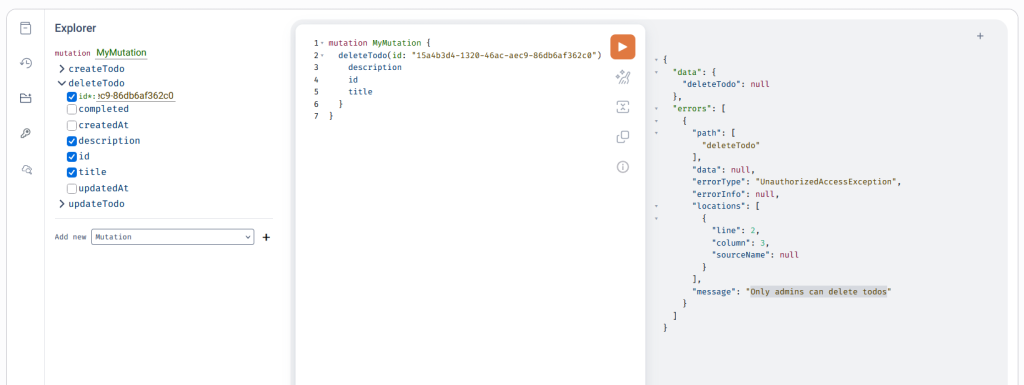Uncheck the id* argument checkbox
Image resolution: width=1024 pixels, height=385 pixels.
tap(72, 97)
